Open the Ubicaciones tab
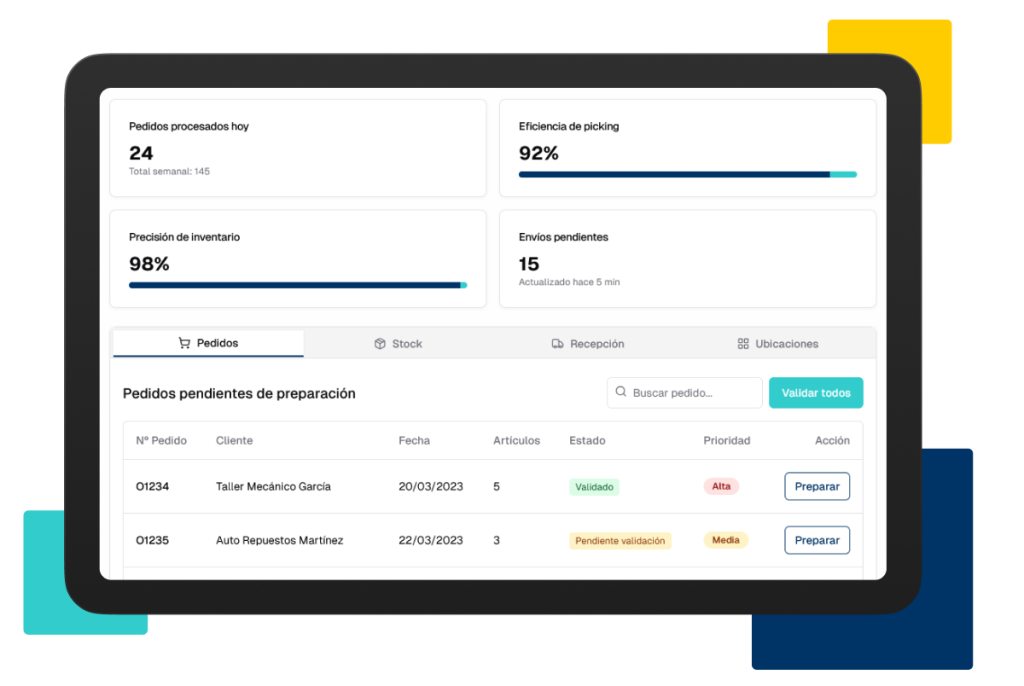Viewport: 1024px width, 686px height. [x=777, y=344]
